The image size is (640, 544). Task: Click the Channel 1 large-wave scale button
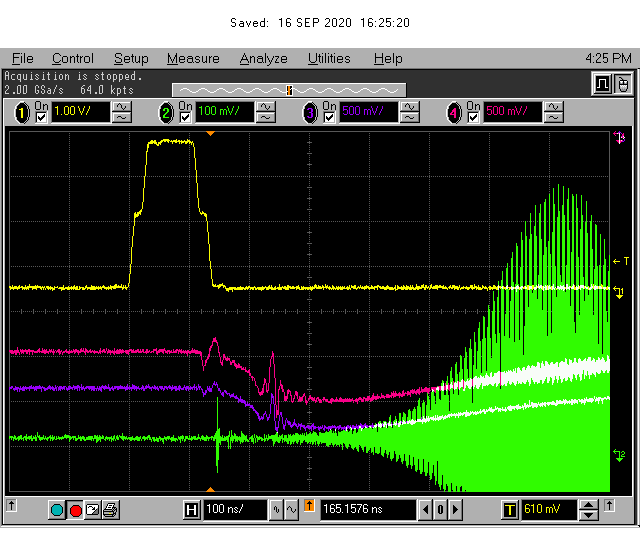(x=122, y=107)
